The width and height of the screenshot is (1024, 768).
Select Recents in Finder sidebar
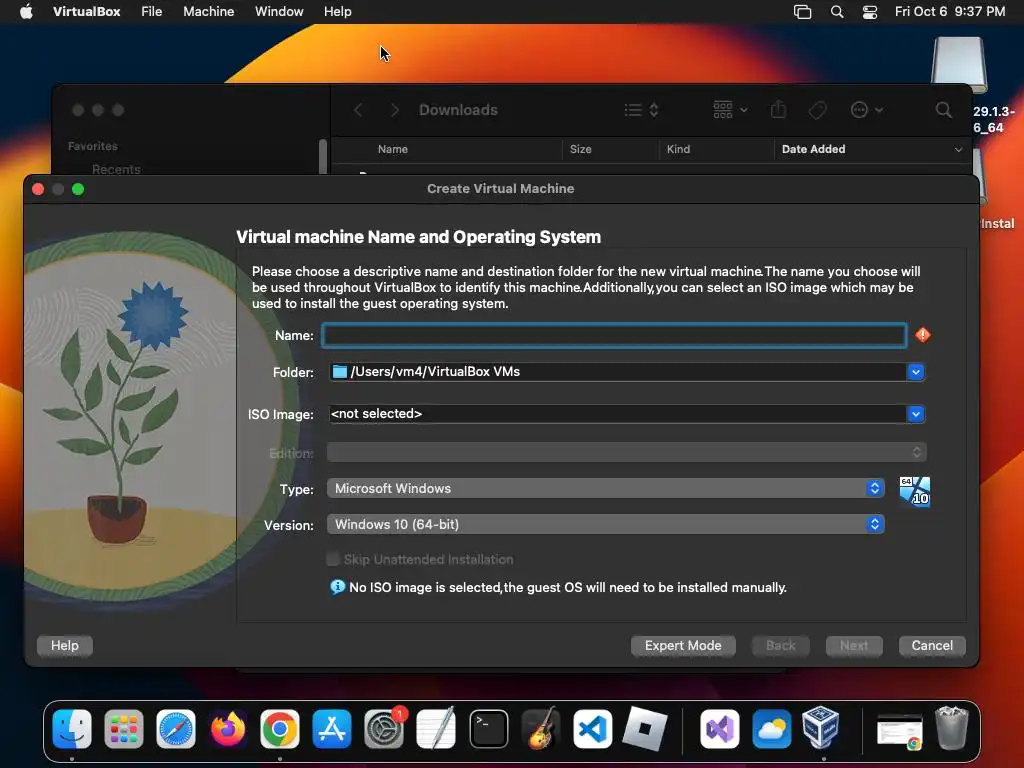point(116,170)
